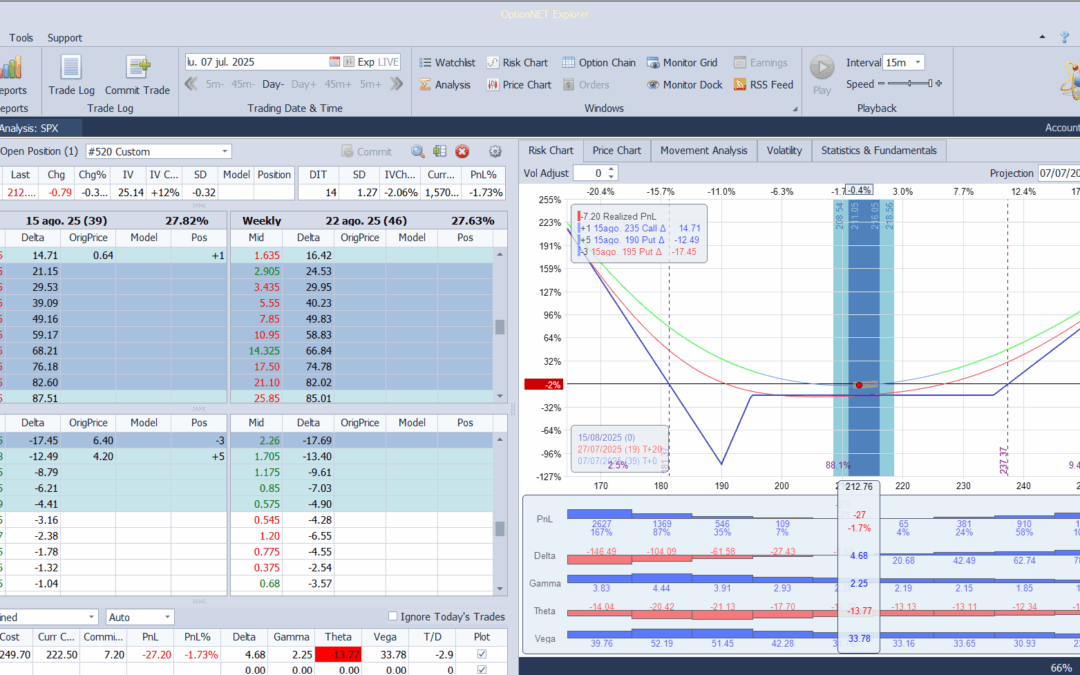Open the Watchlist window

point(447,63)
